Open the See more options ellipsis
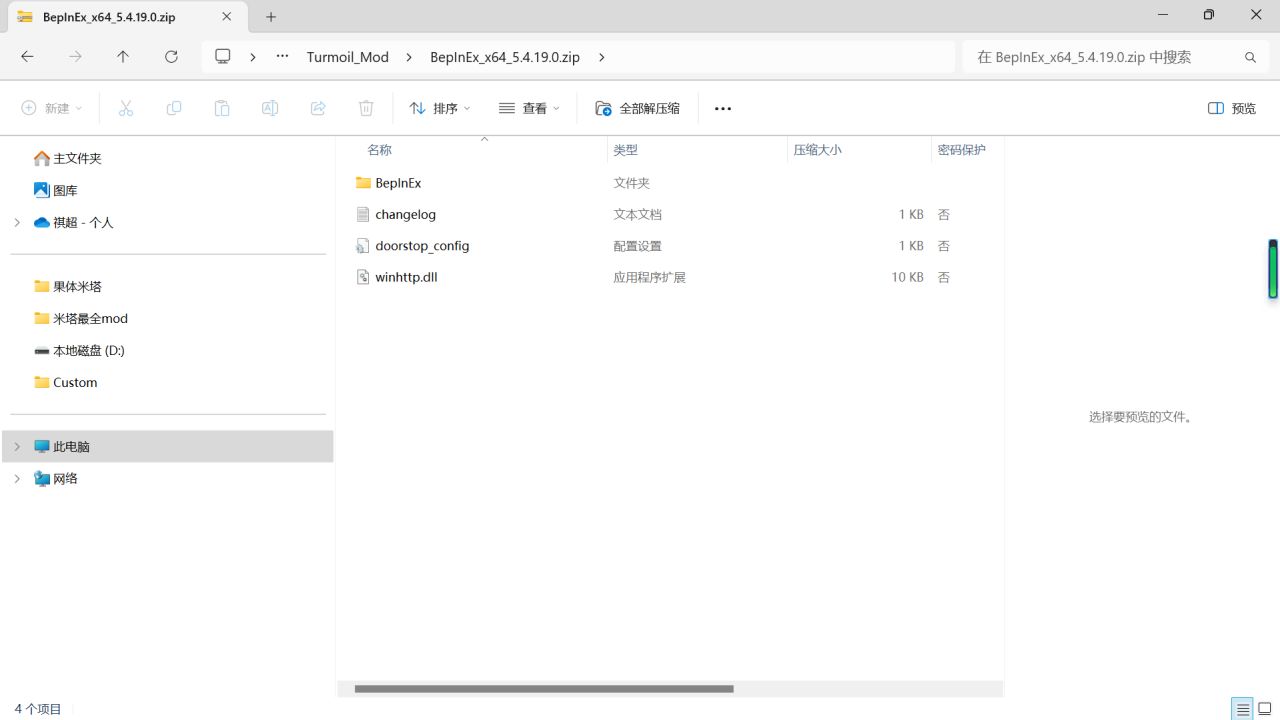Screen dimensions: 1280x720 tap(723, 108)
